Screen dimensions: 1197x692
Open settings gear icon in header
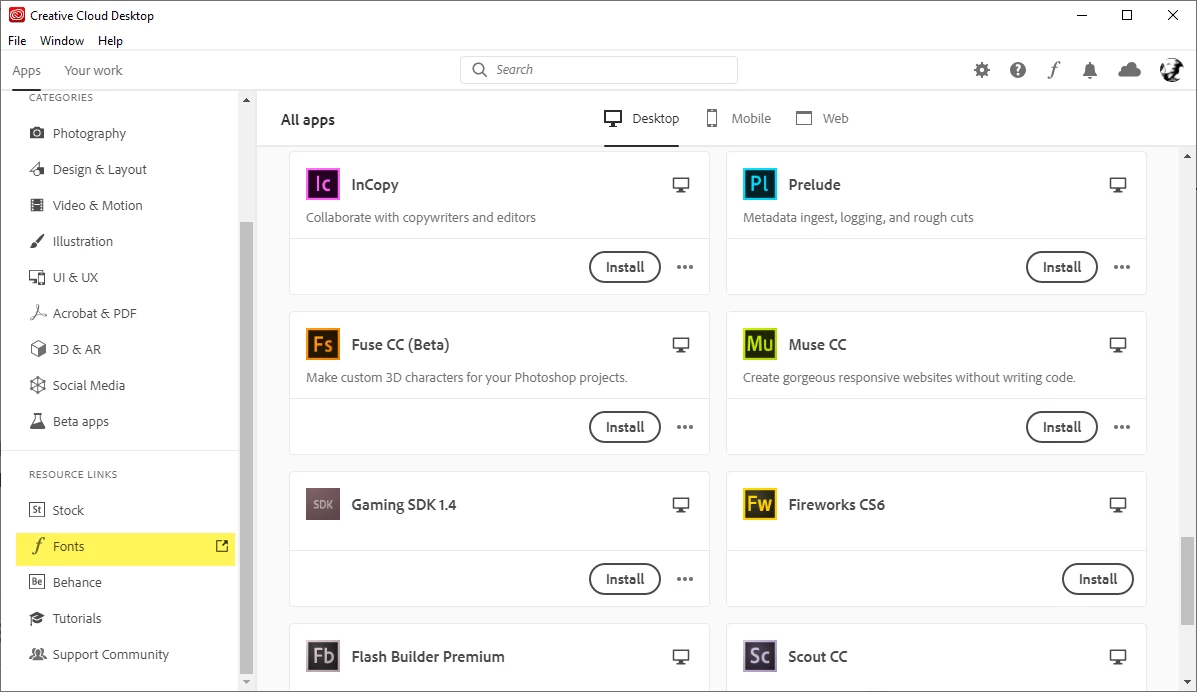(982, 70)
